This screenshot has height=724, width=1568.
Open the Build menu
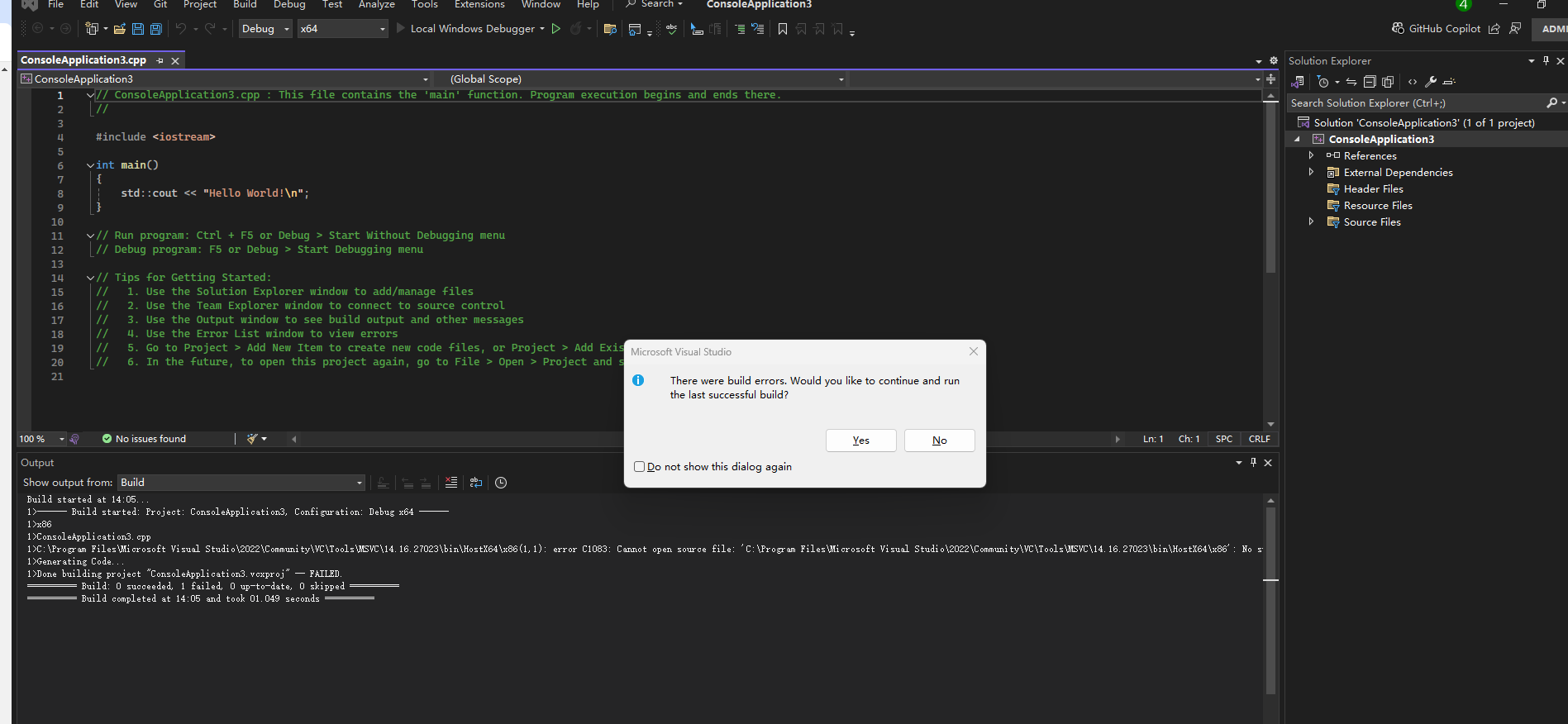(245, 4)
